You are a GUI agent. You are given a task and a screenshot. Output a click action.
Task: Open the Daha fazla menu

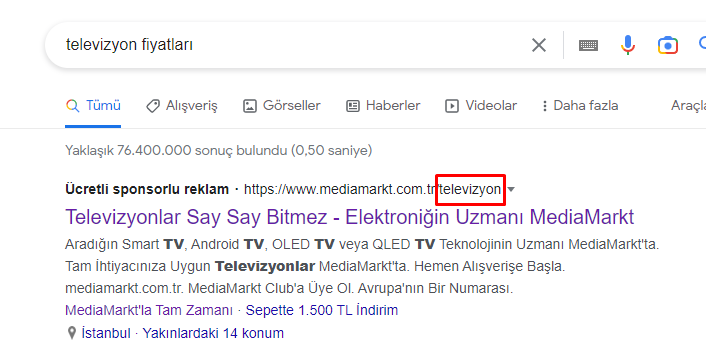click(x=580, y=106)
